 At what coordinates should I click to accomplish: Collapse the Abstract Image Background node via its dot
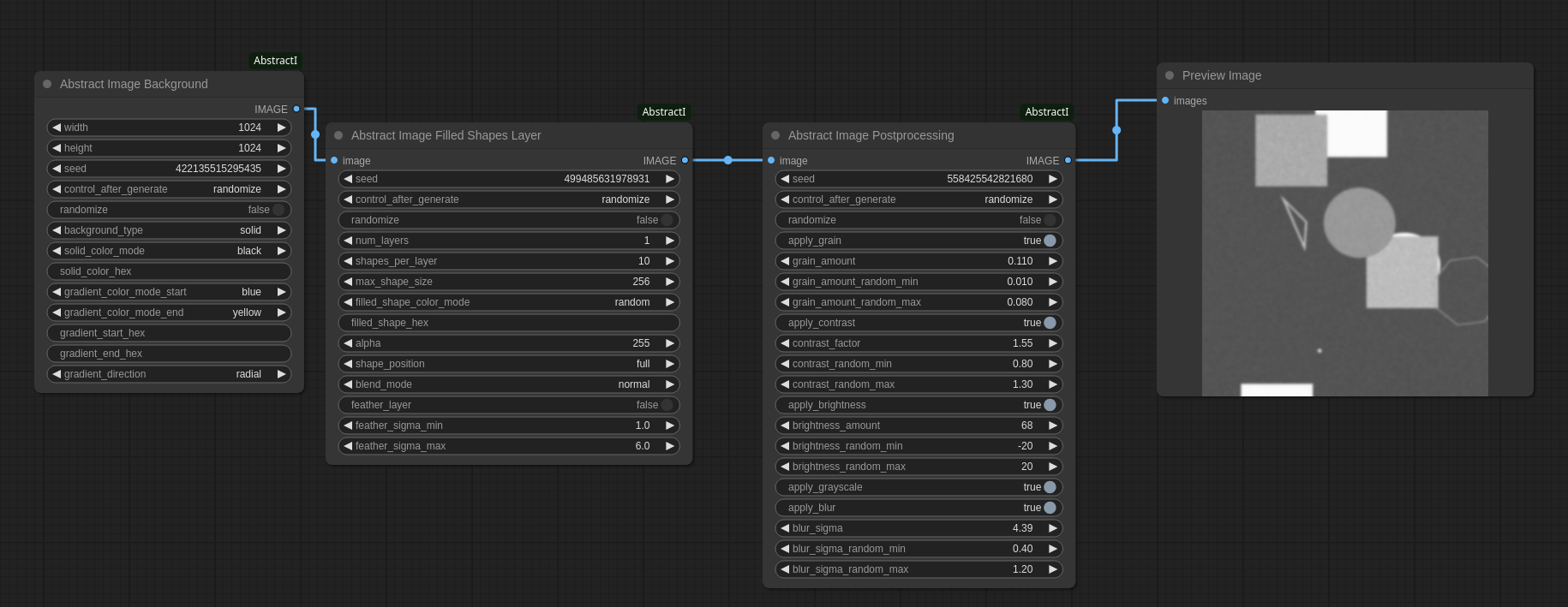pos(47,84)
